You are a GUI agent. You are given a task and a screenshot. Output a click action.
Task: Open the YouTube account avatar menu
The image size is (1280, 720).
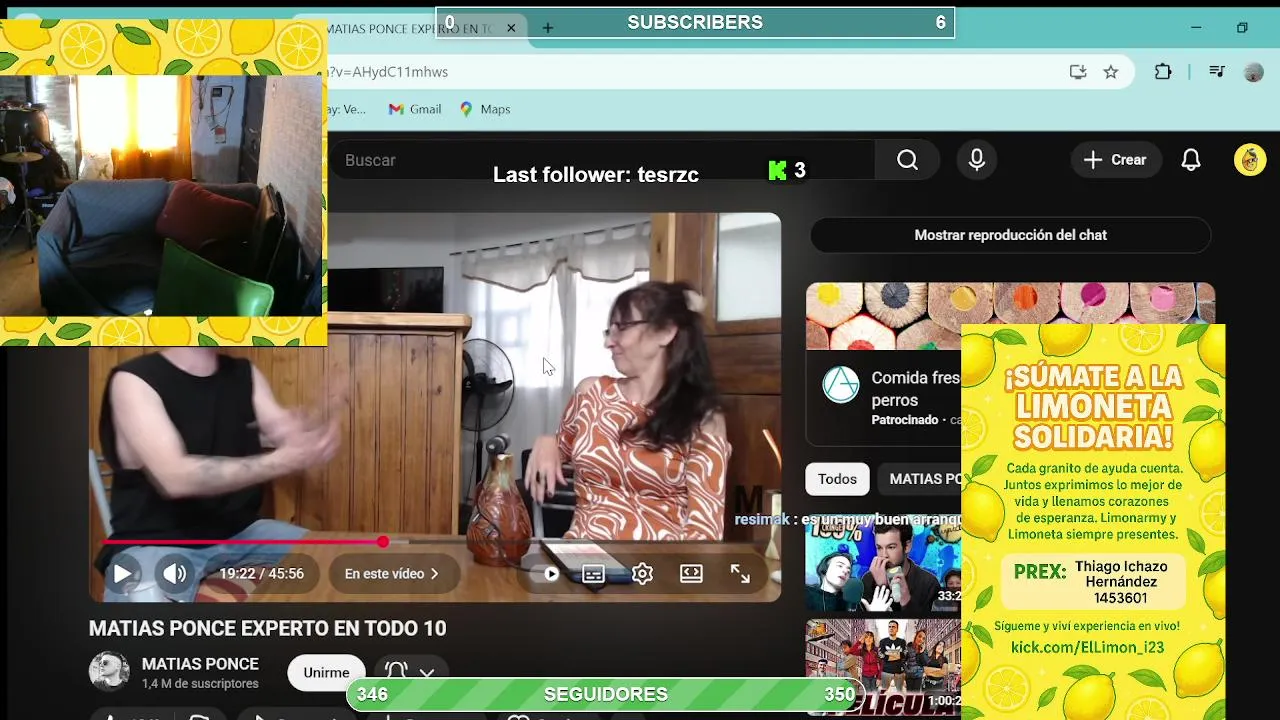[x=1250, y=160]
